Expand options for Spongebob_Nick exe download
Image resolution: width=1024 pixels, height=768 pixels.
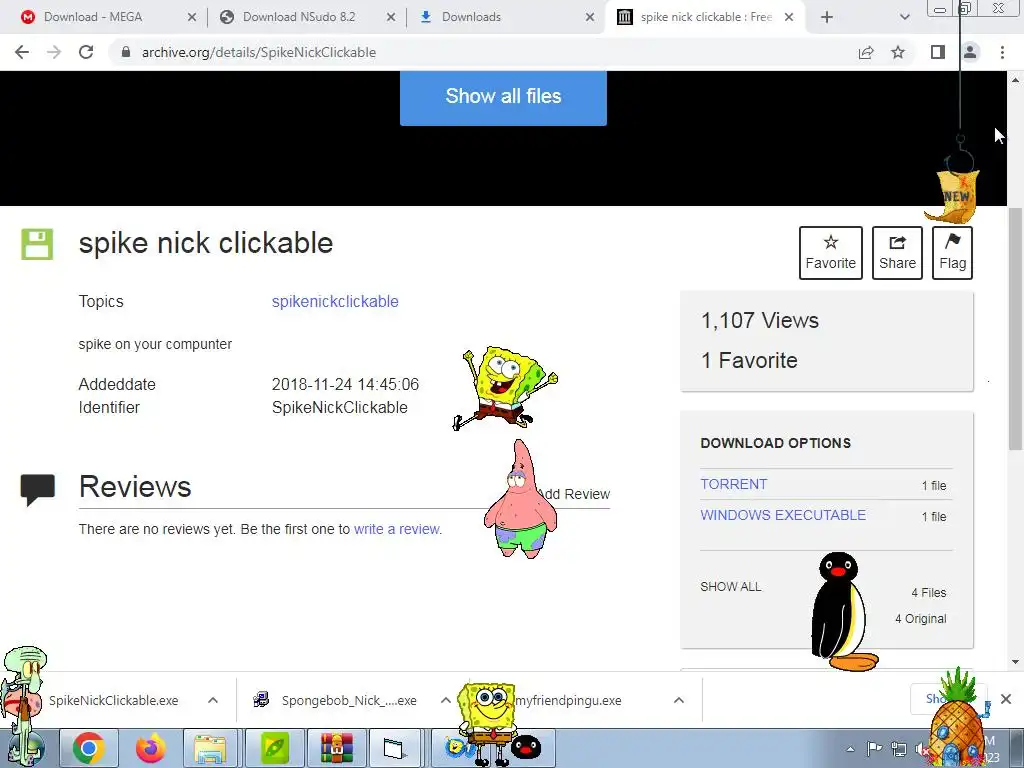point(445,700)
